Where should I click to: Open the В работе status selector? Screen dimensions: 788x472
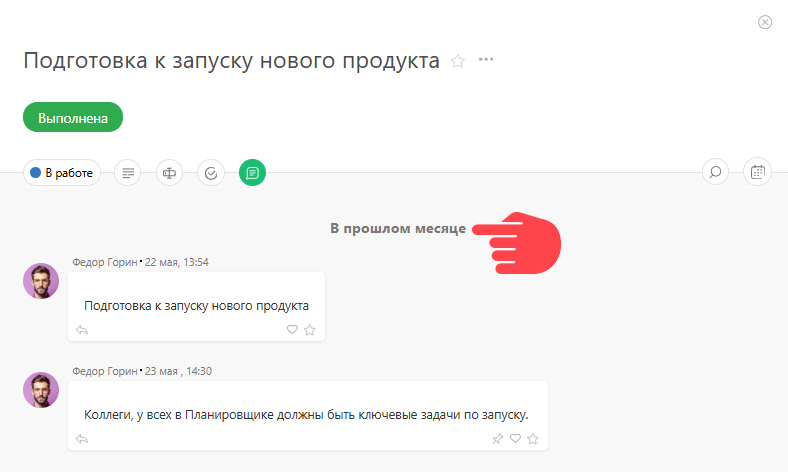tap(62, 172)
